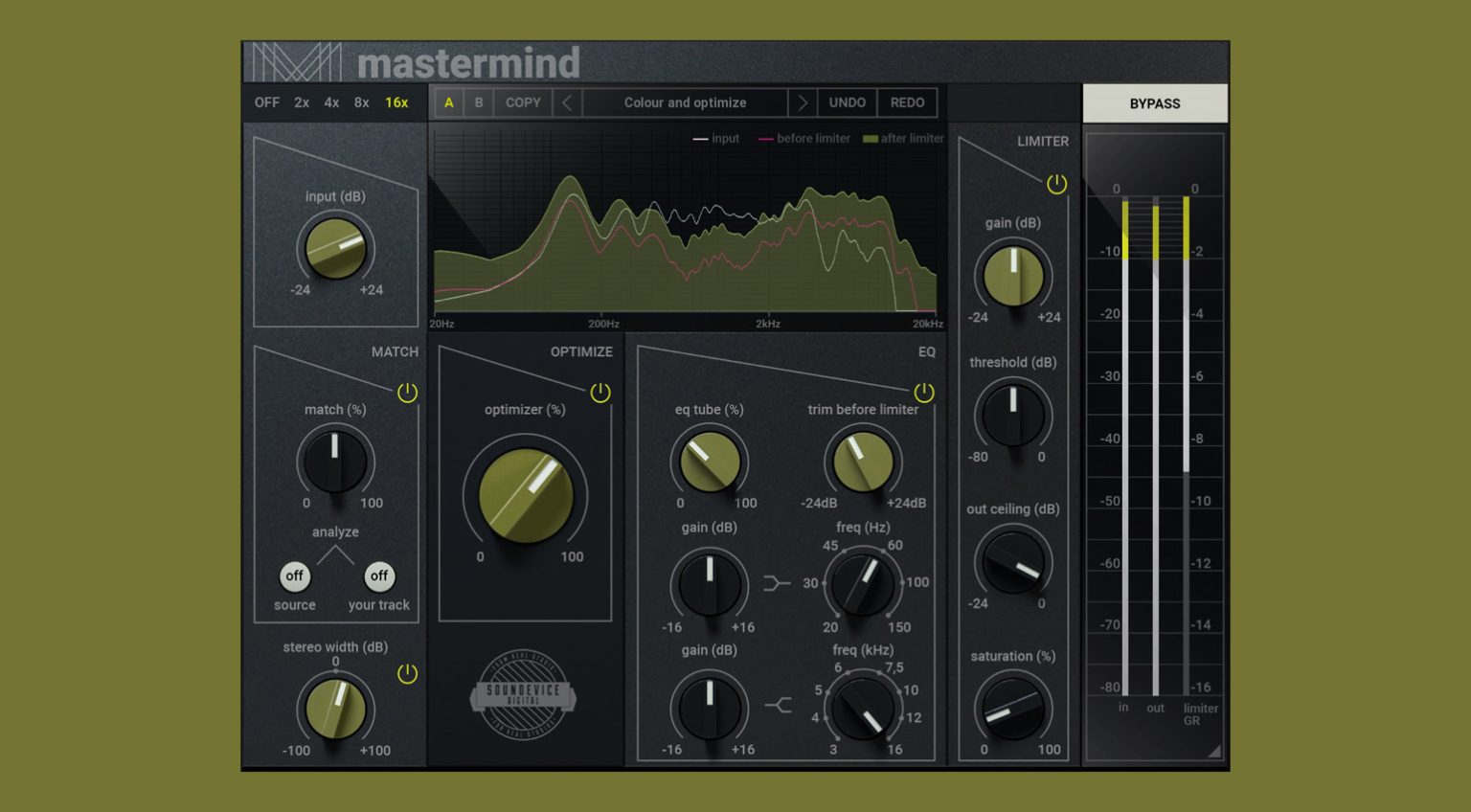Toggle the stereo width power icon
1471x812 pixels.
click(407, 674)
